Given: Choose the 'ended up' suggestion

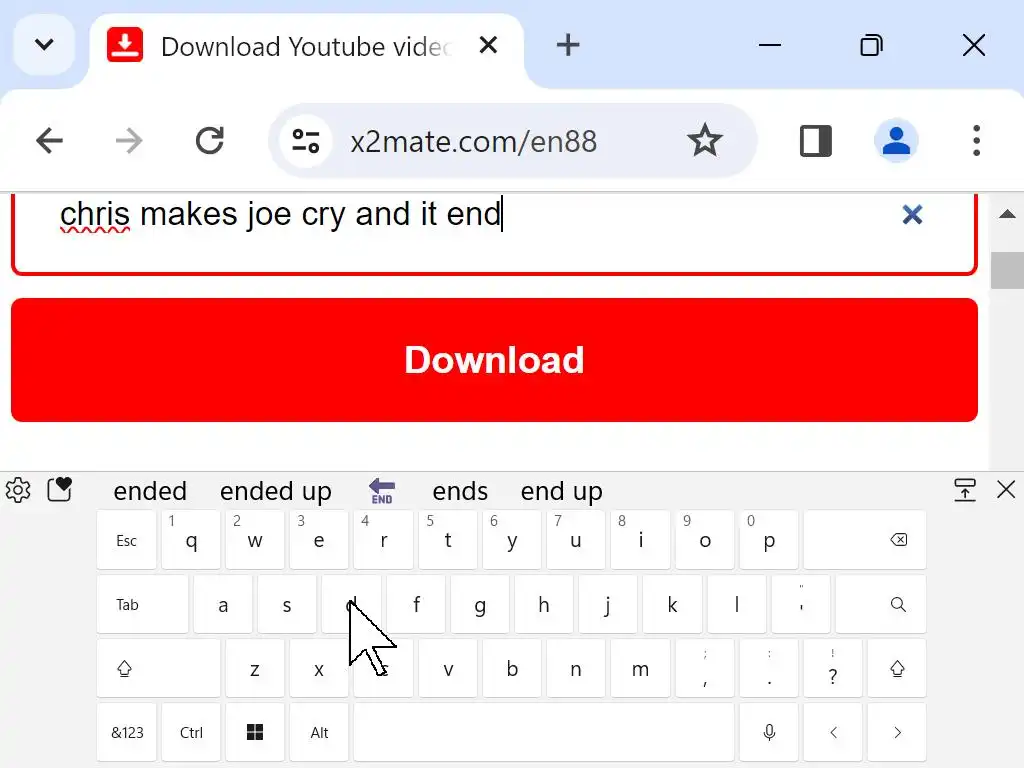Looking at the screenshot, I should pyautogui.click(x=276, y=491).
